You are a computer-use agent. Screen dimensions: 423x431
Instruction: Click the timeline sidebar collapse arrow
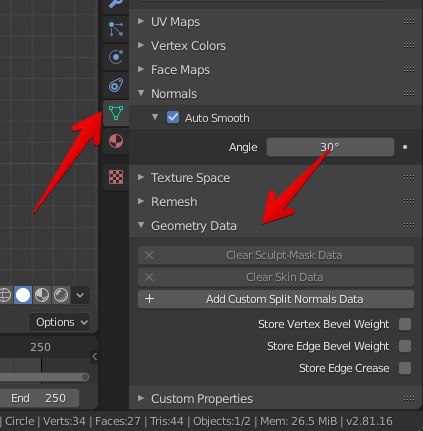[94, 357]
